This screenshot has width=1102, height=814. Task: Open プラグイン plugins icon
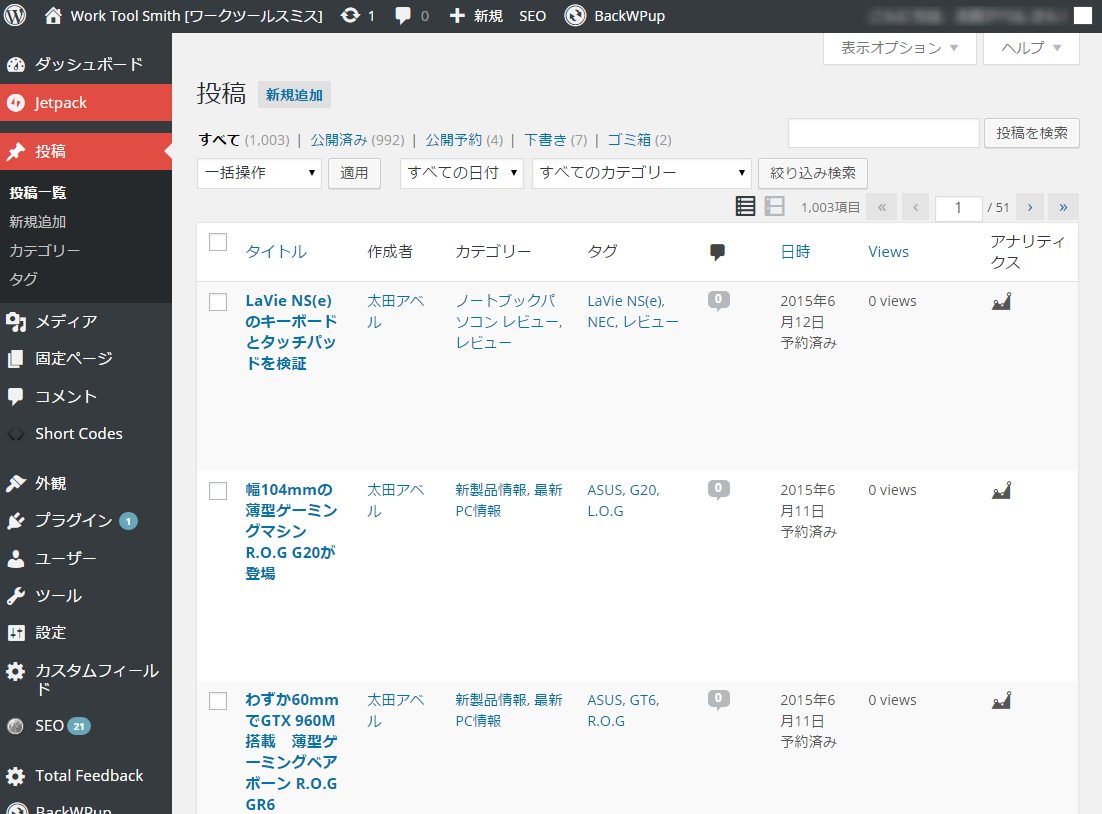(15, 521)
